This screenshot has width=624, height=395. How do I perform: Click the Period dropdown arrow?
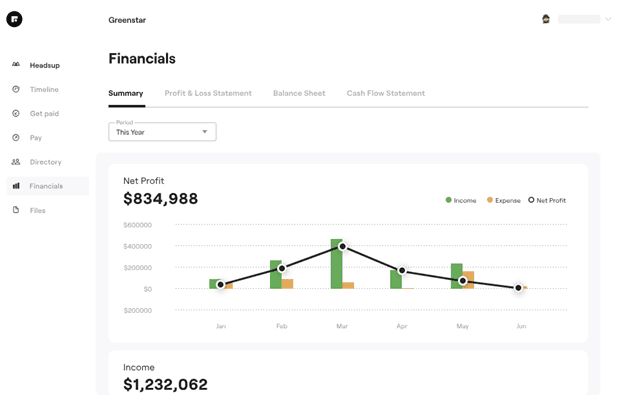point(205,132)
